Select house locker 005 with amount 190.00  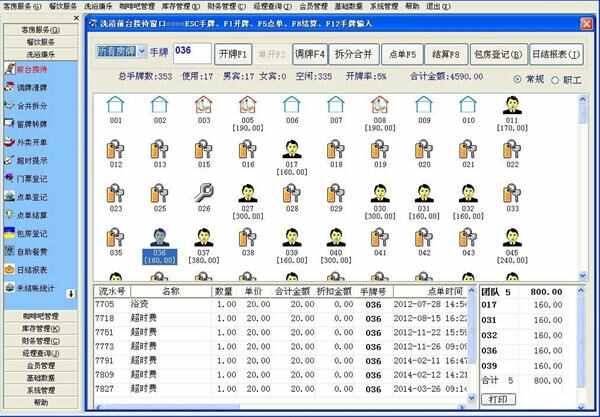248,113
